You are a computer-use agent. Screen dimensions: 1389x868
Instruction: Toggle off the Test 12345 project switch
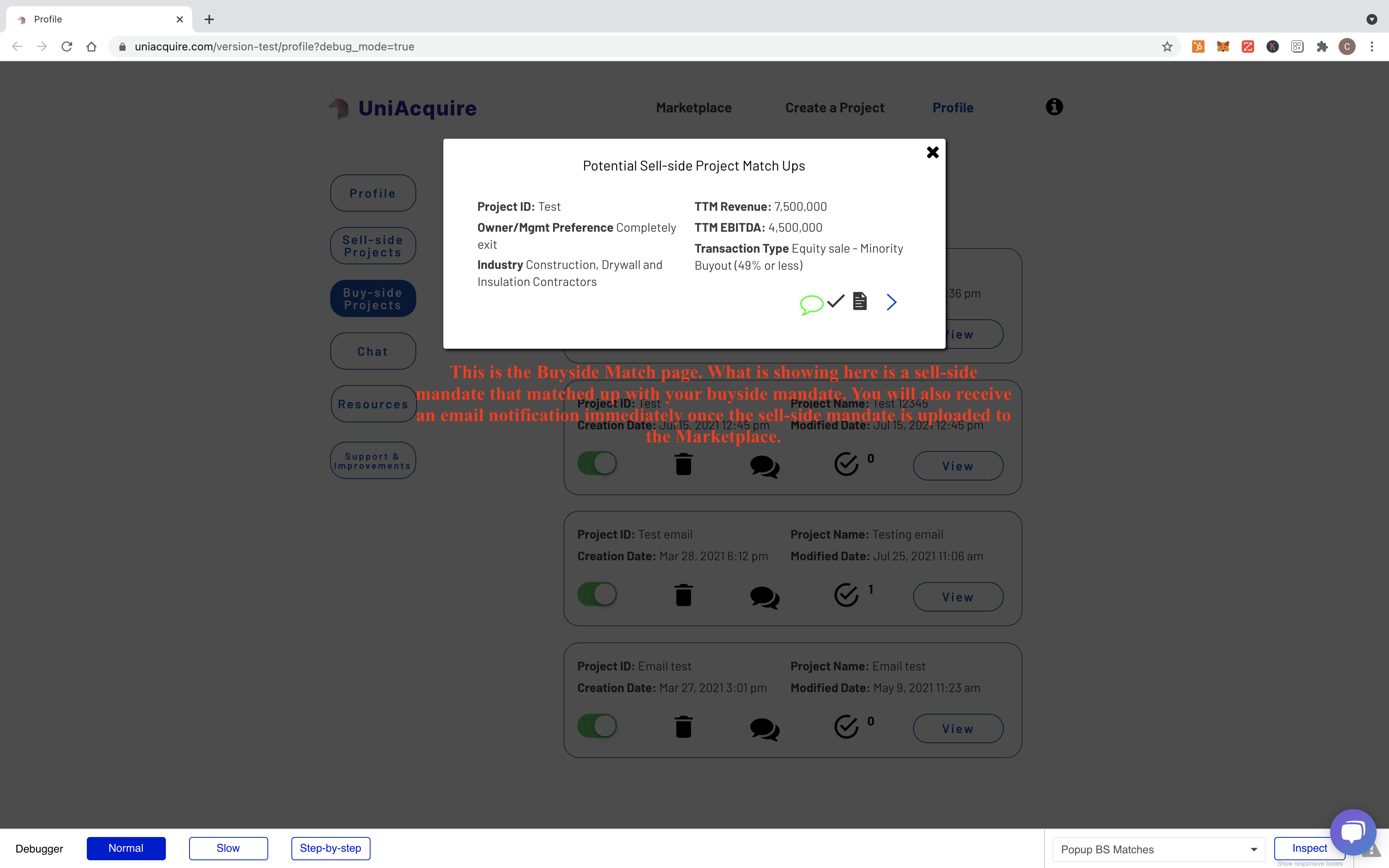pyautogui.click(x=597, y=463)
